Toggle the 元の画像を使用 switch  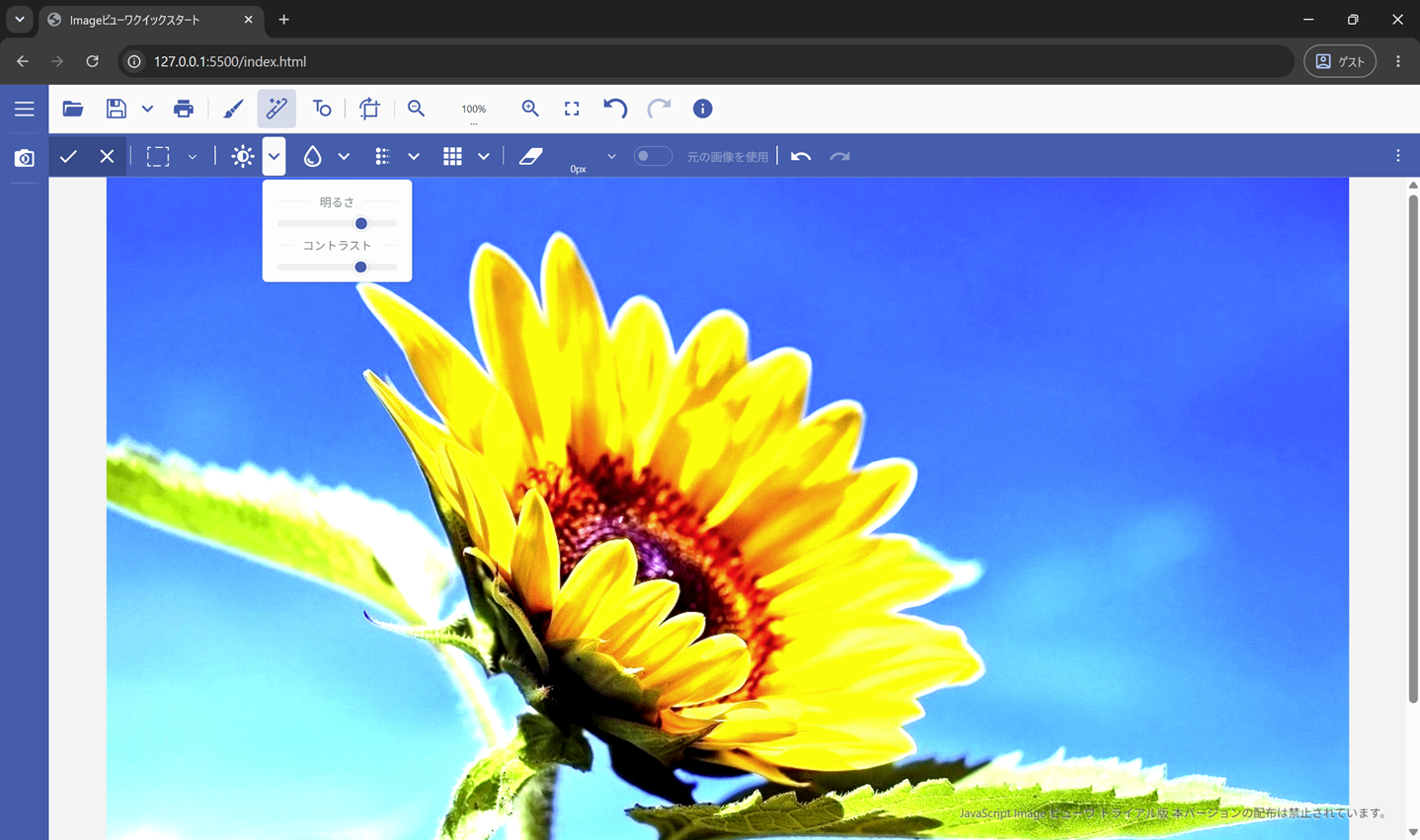652,156
